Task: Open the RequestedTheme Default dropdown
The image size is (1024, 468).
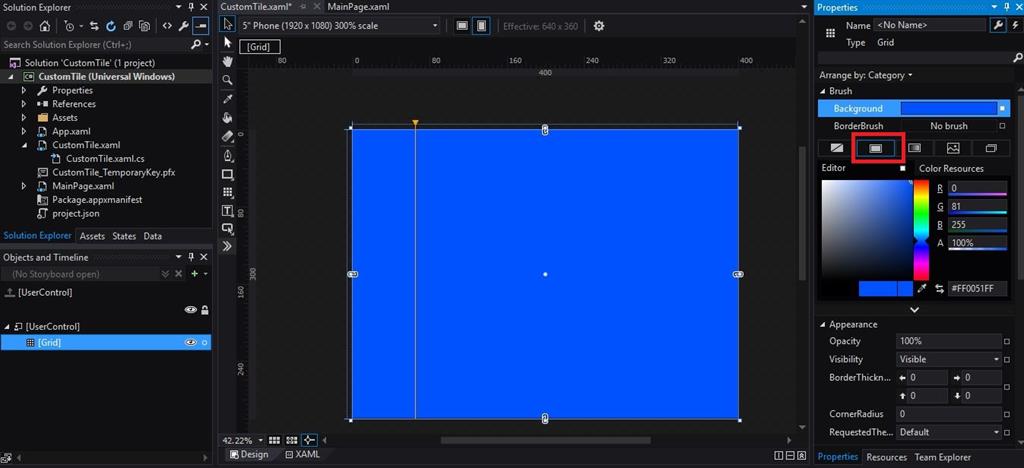Action: (949, 432)
